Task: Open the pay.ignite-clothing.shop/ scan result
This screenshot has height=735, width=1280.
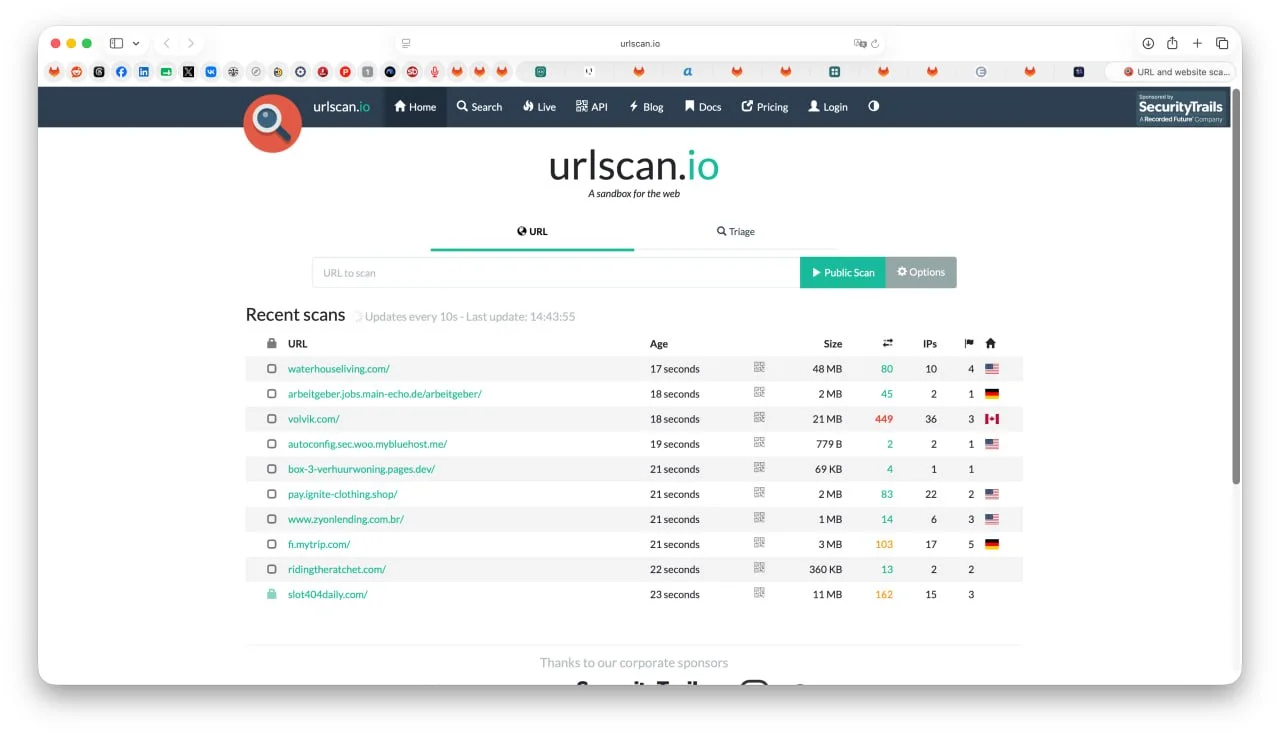Action: 342,494
